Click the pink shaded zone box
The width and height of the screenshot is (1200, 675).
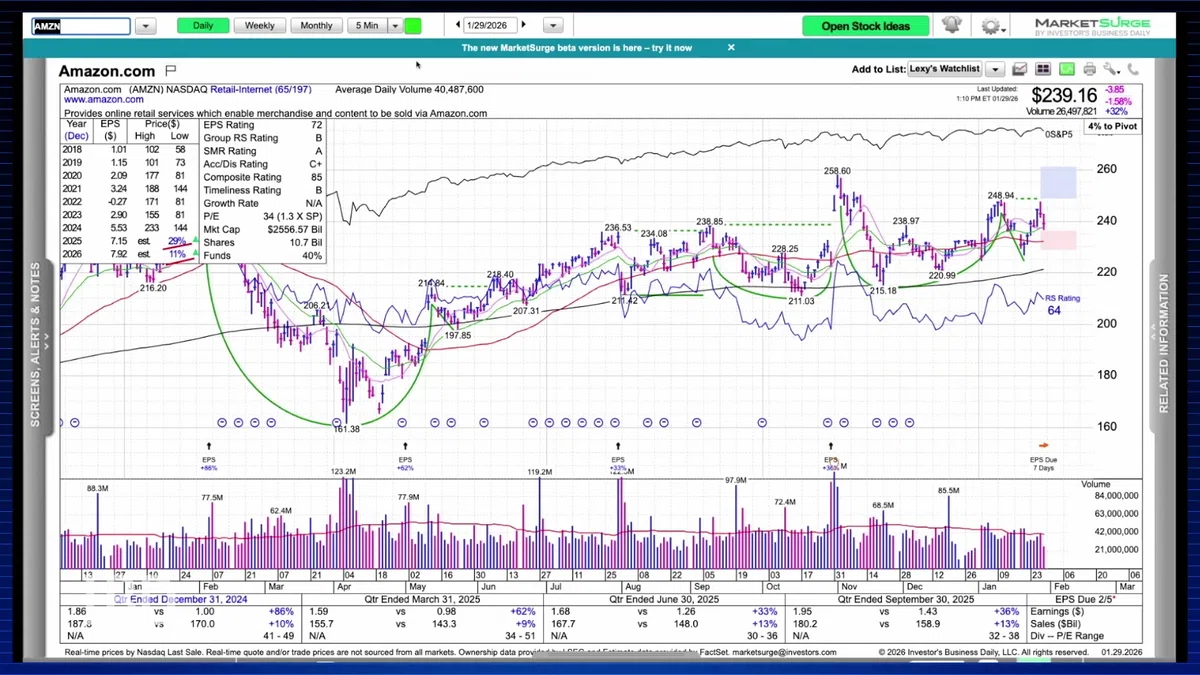click(1060, 240)
